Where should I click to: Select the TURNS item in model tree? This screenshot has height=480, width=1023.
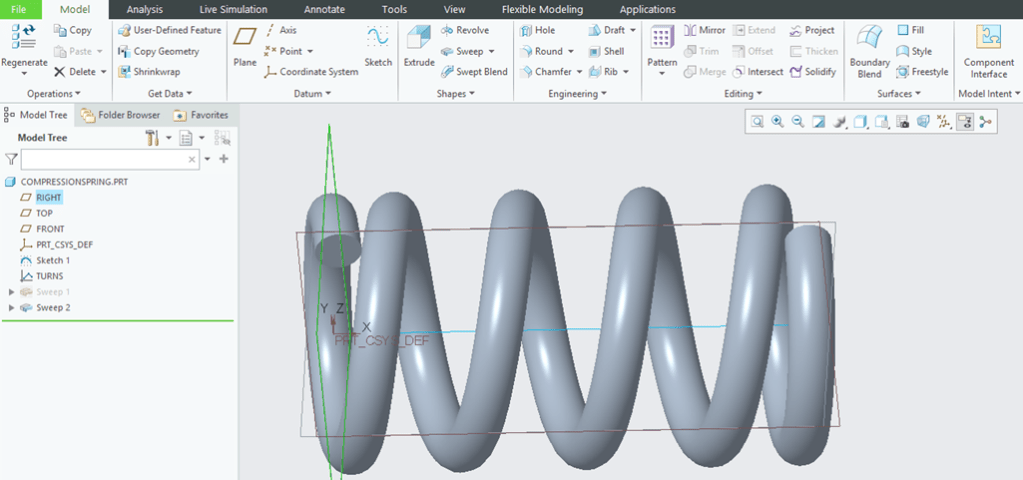49,276
